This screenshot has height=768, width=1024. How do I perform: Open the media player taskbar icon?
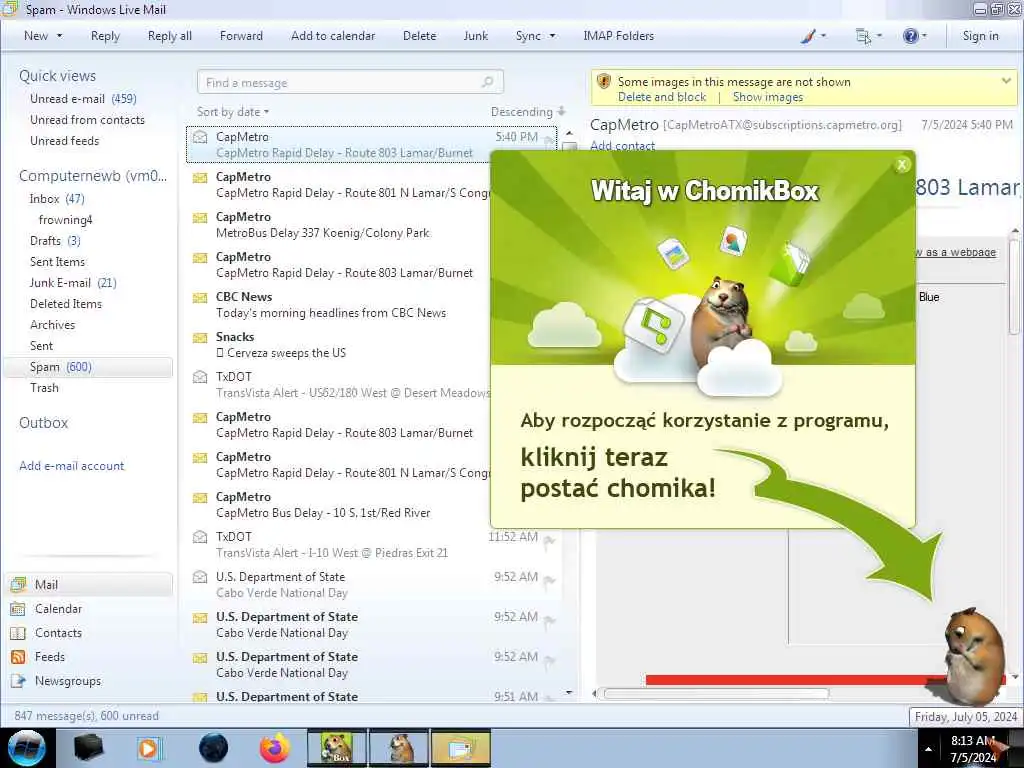(x=148, y=748)
